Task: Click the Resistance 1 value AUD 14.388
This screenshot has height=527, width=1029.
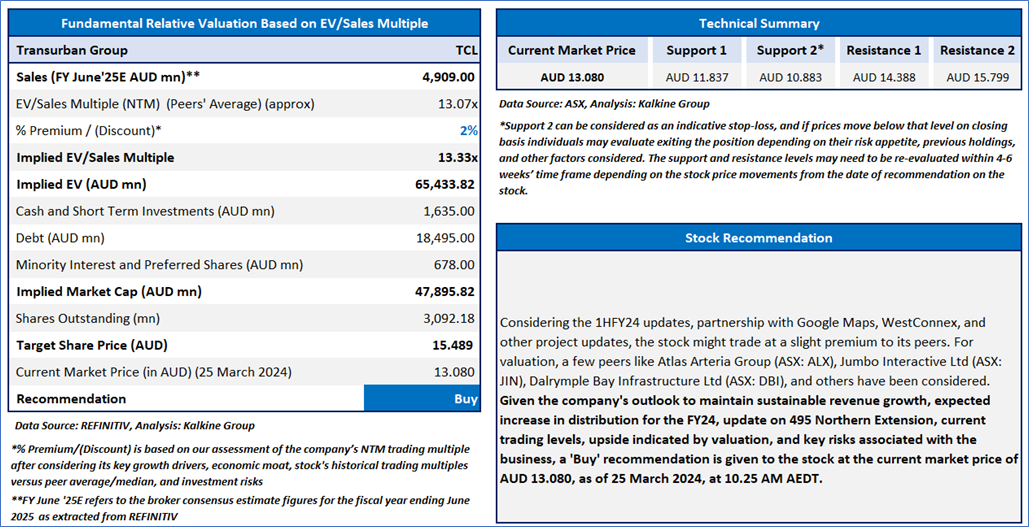Action: coord(883,77)
